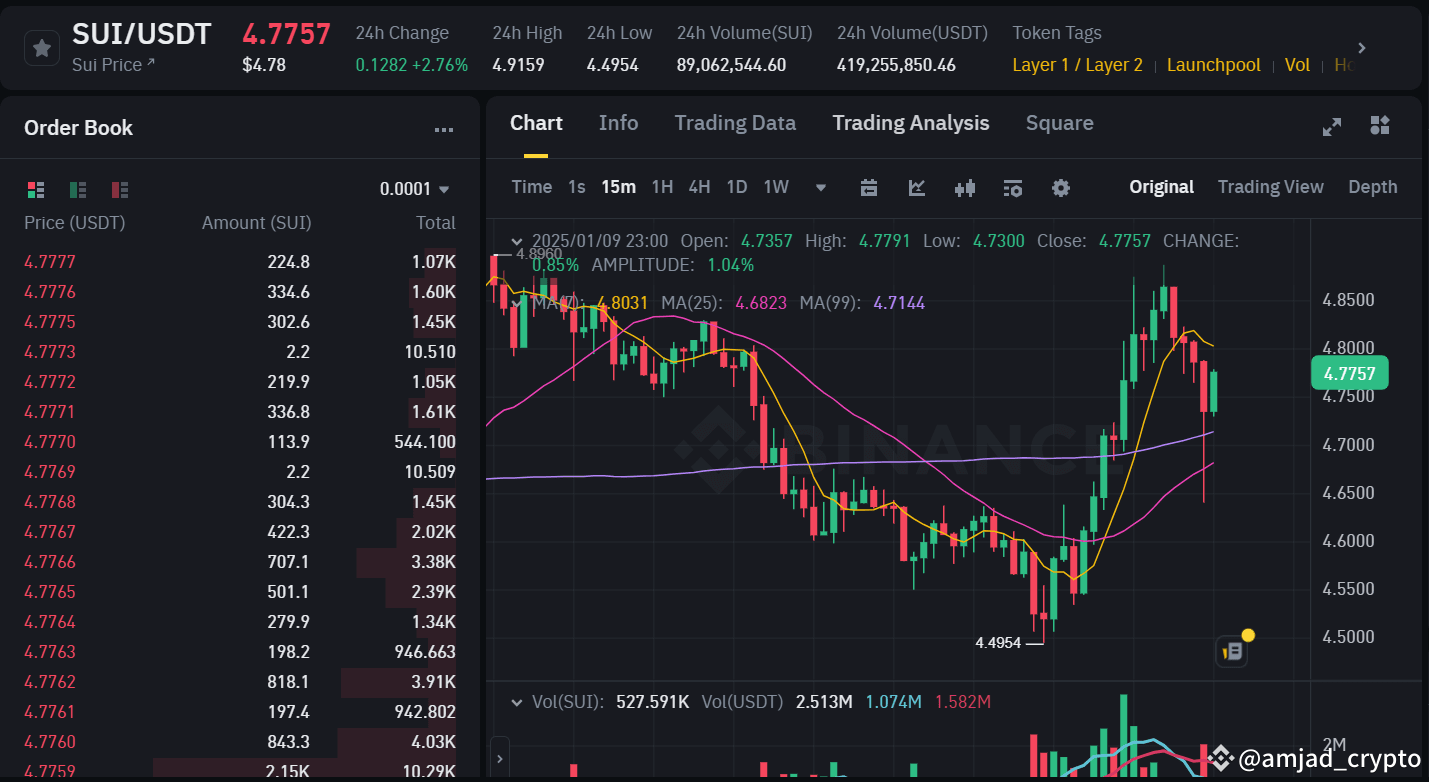Open chart display options icon
The image size is (1429, 782).
click(x=1013, y=188)
